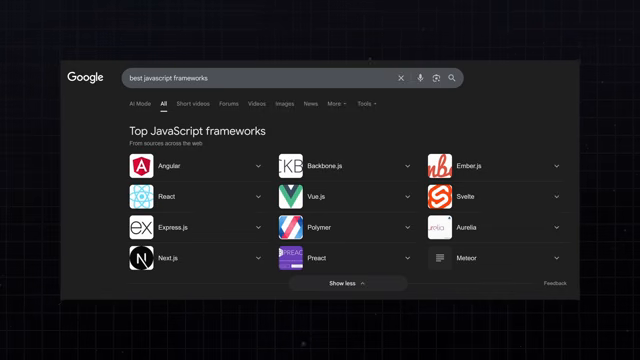Click the Aurelia label text
Screen dimensions: 640x360
[x=467, y=227]
